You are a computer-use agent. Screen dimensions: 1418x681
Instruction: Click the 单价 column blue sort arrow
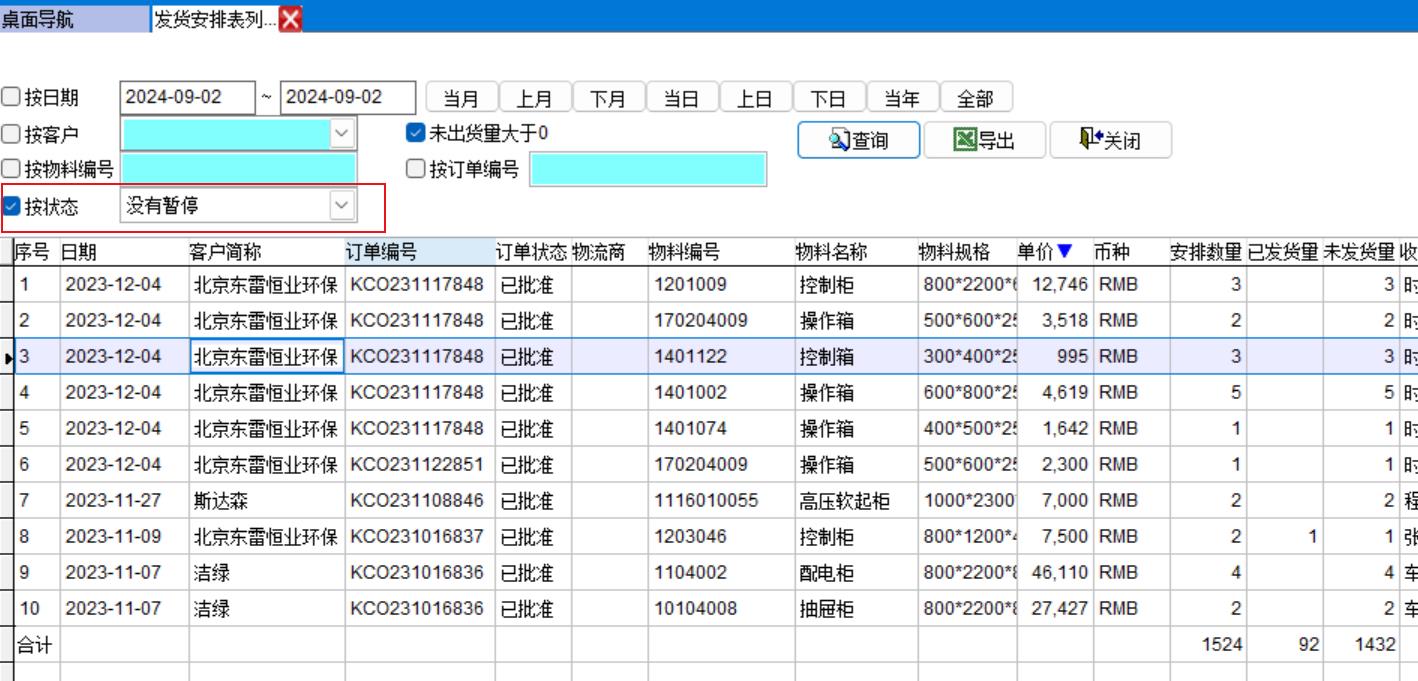[1064, 251]
